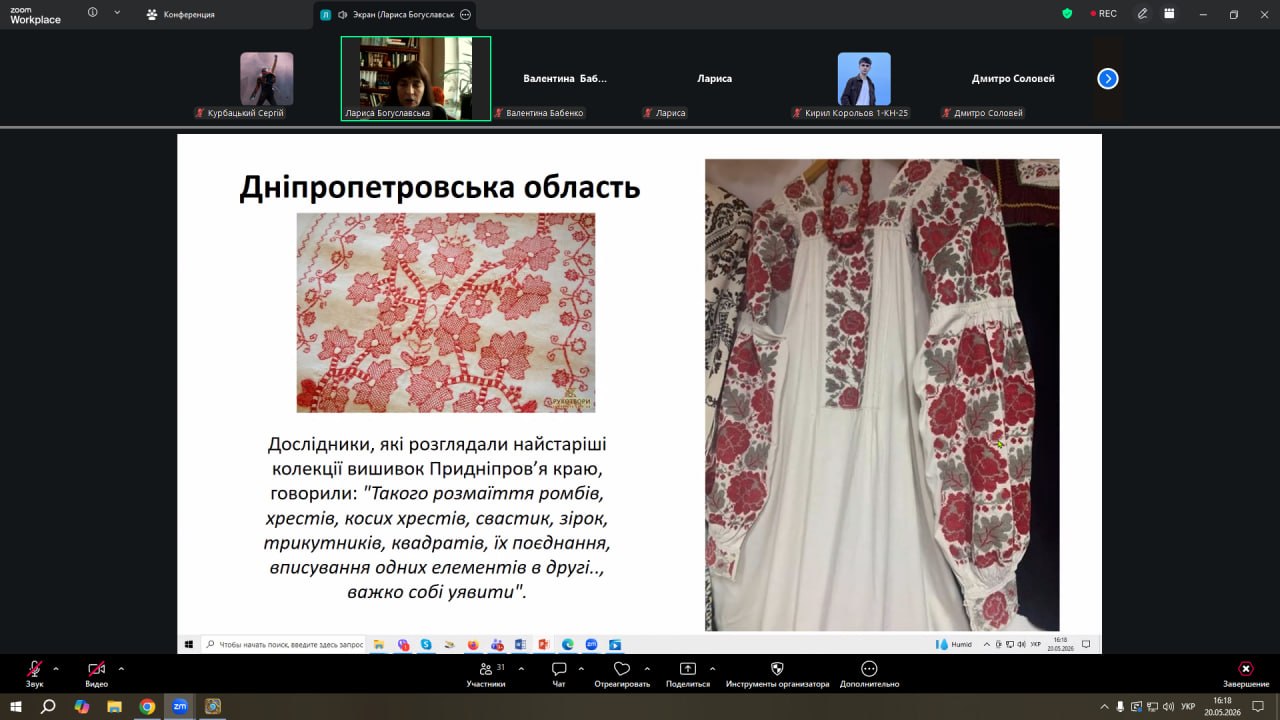Screen dimensions: 1280x720
Task: Select Дмитро Соловей participant tile
Action: [x=1013, y=79]
